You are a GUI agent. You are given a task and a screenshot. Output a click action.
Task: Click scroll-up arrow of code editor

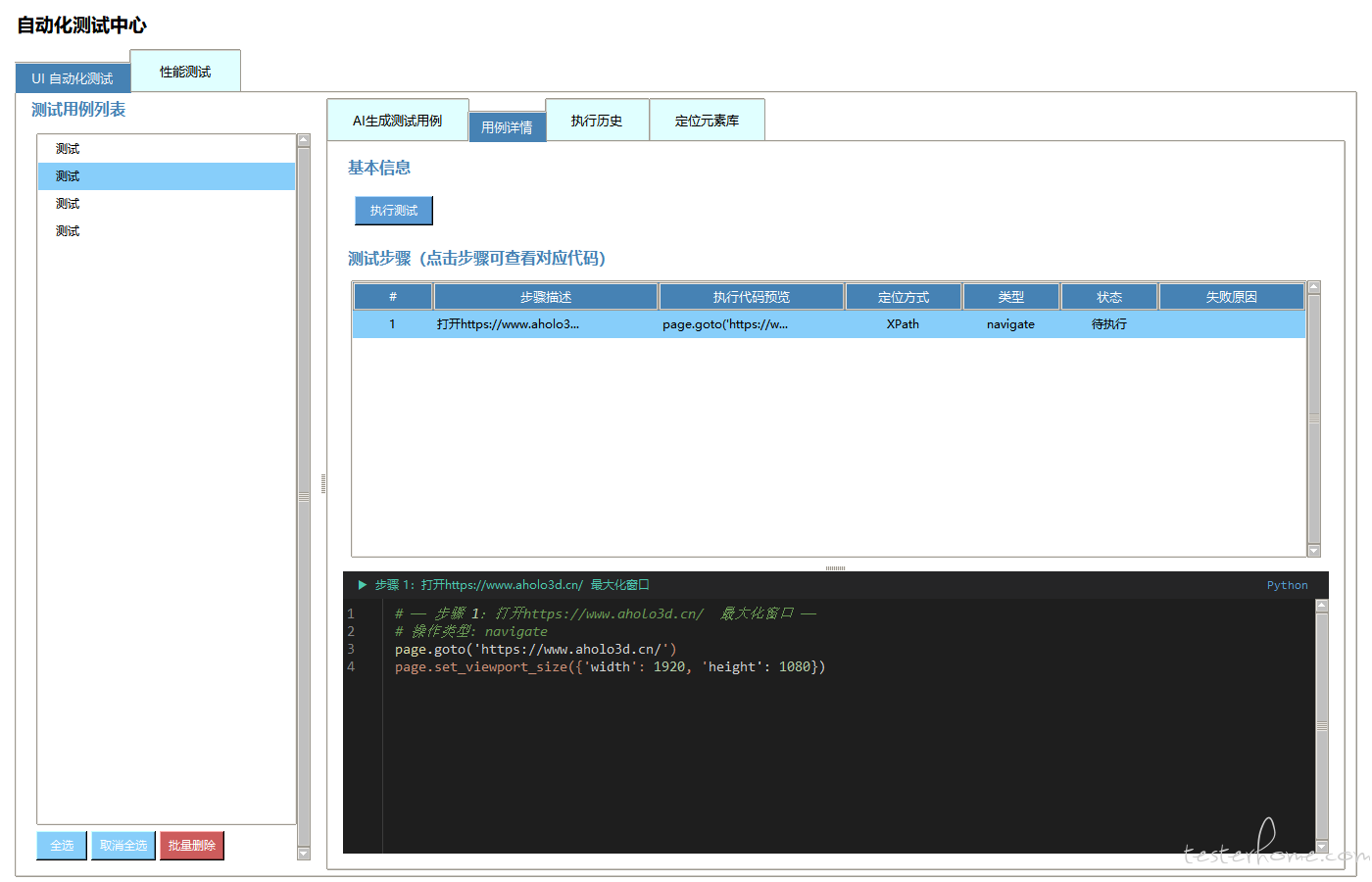(1321, 606)
